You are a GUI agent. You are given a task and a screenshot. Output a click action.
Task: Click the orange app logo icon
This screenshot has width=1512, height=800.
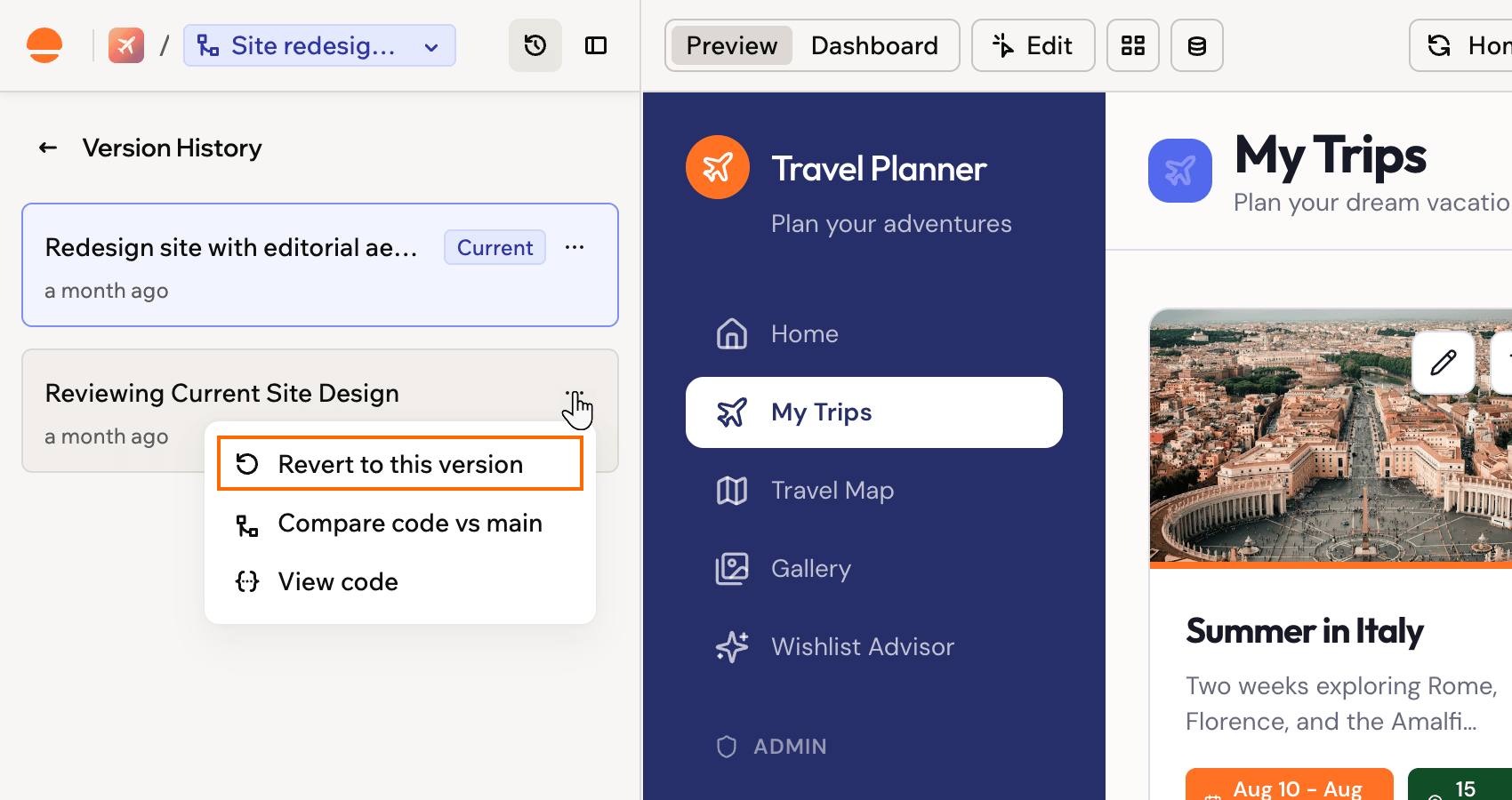tap(44, 45)
